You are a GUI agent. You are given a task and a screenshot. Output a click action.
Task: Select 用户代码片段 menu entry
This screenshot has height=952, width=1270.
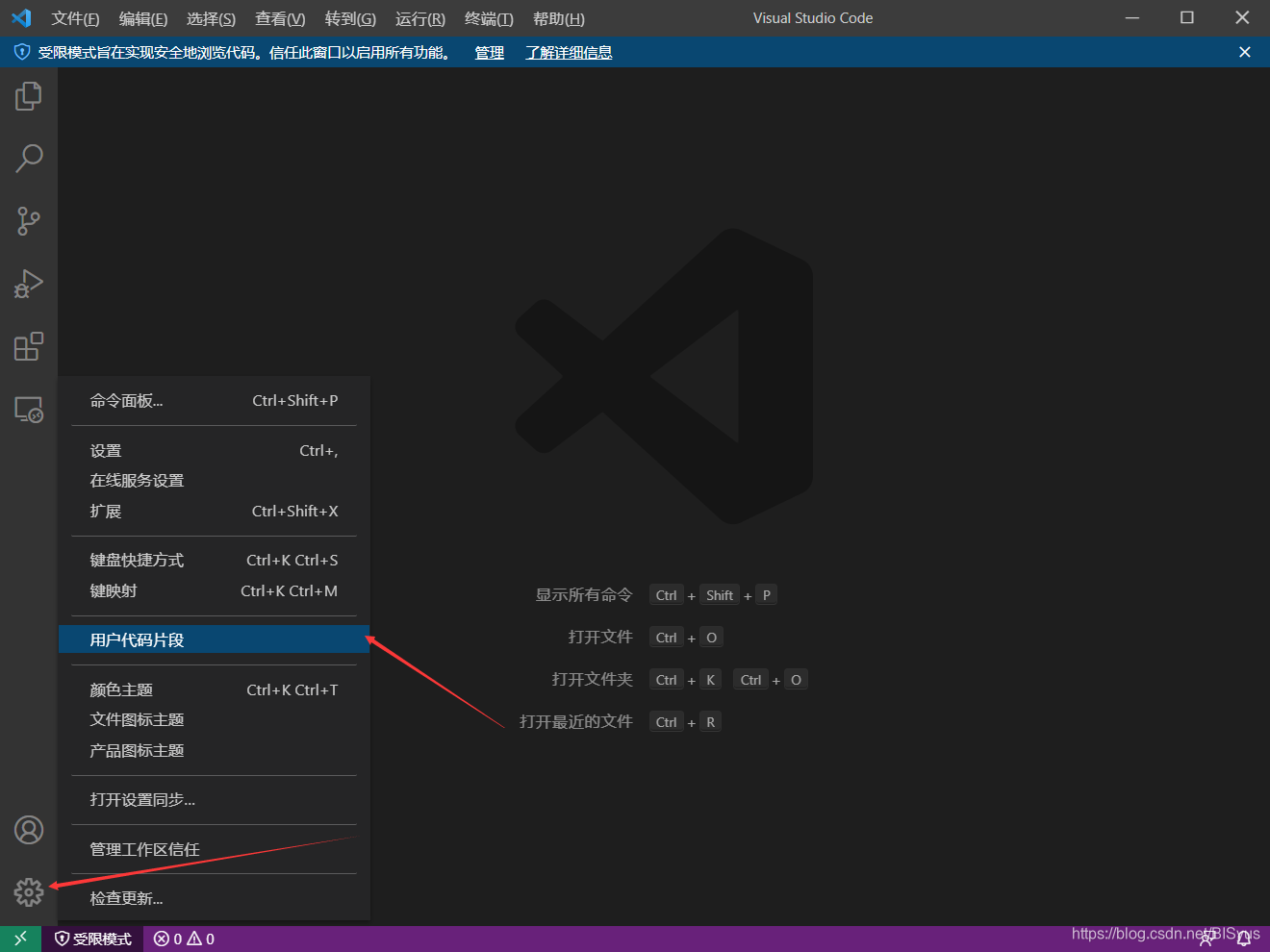214,639
